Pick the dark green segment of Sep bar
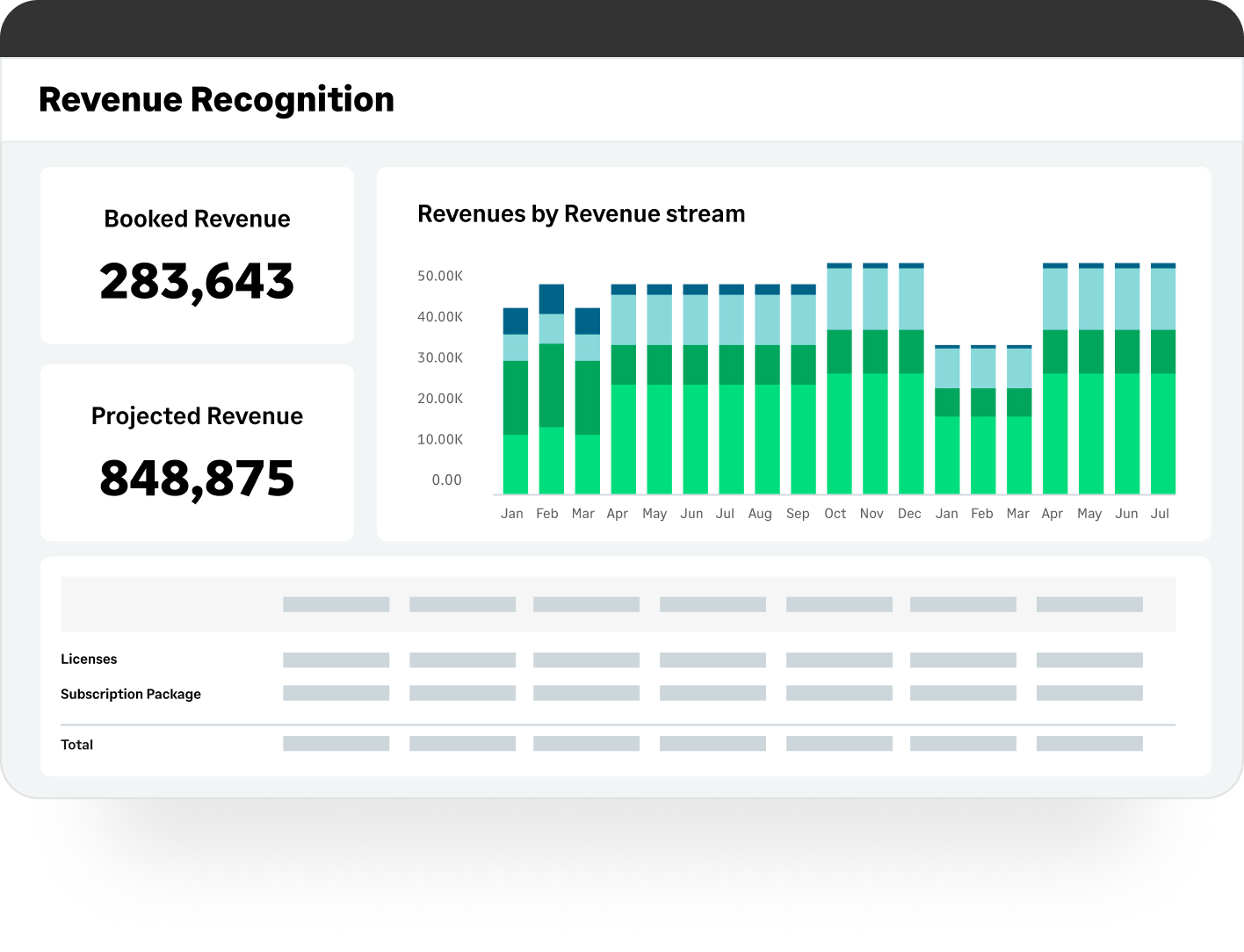 803,364
